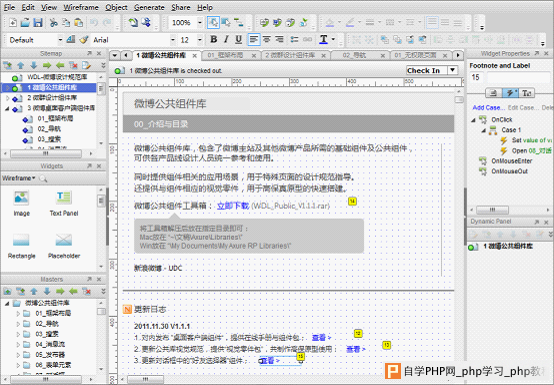The width and height of the screenshot is (554, 385).
Task: Click footnote marker 14 on canvas
Action: [352, 201]
